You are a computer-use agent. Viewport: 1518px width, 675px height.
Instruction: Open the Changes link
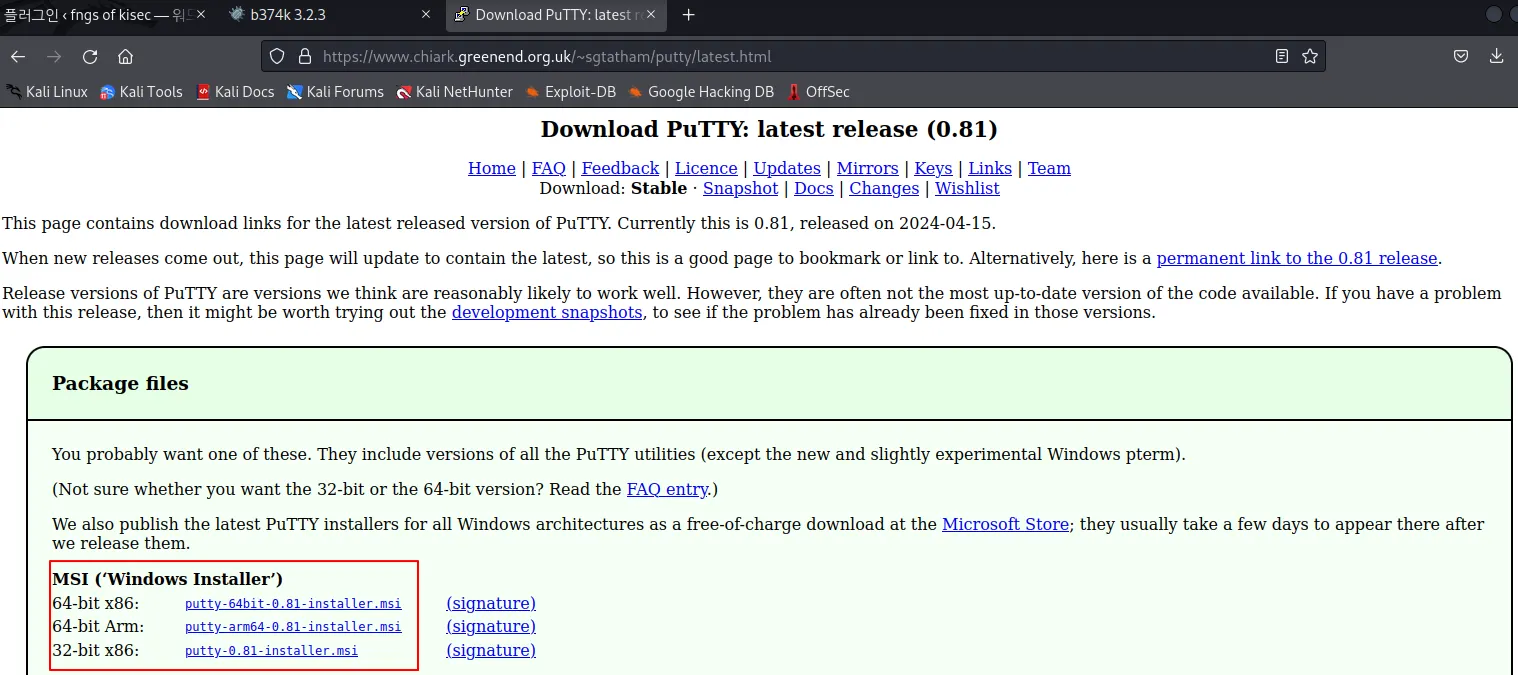pos(884,188)
